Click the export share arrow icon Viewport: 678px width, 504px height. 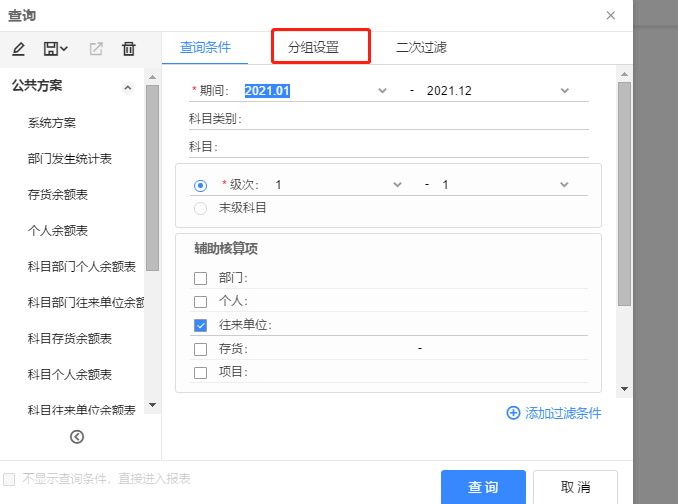pos(96,48)
